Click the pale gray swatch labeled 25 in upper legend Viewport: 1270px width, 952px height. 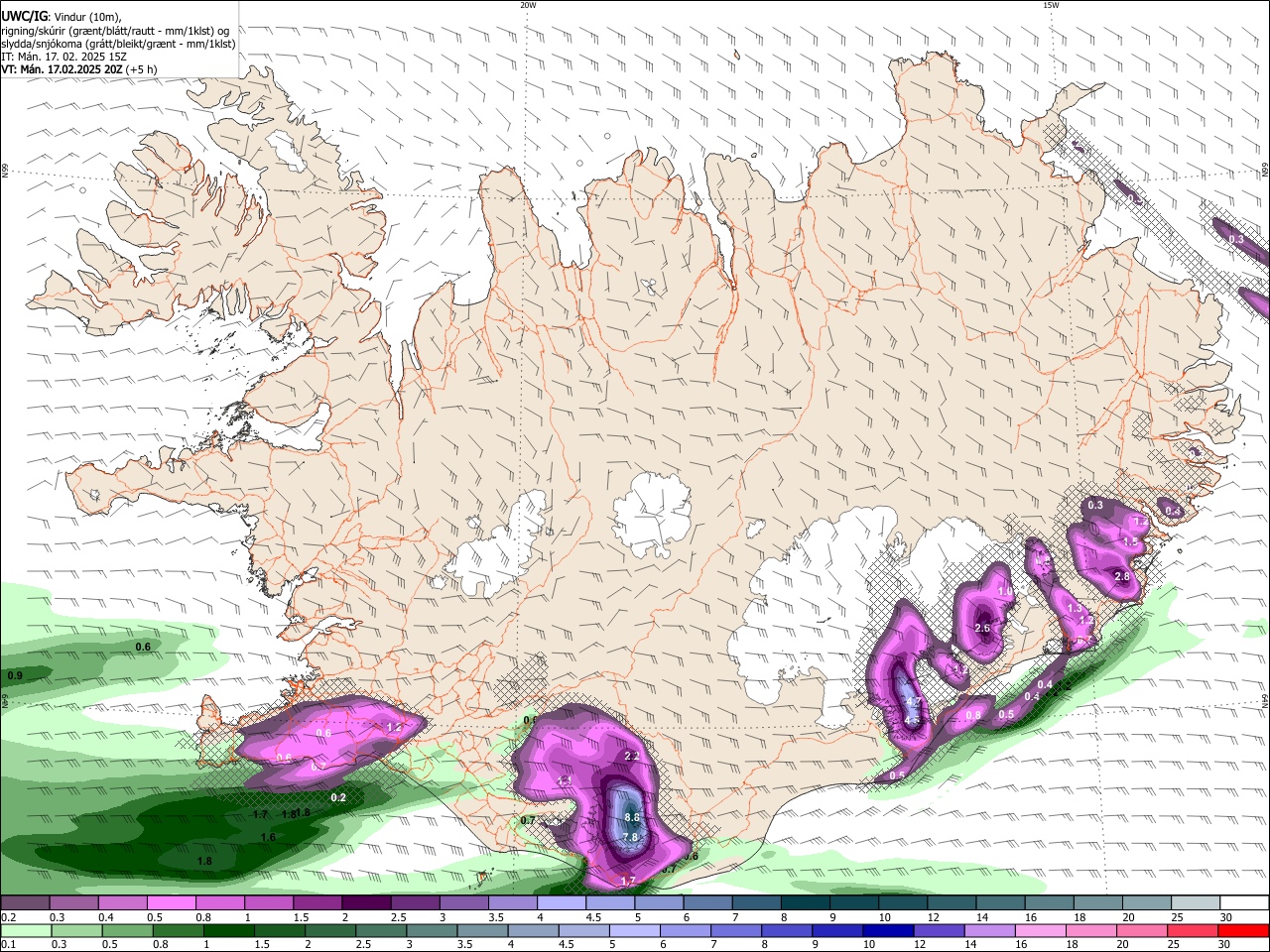coord(1196,903)
